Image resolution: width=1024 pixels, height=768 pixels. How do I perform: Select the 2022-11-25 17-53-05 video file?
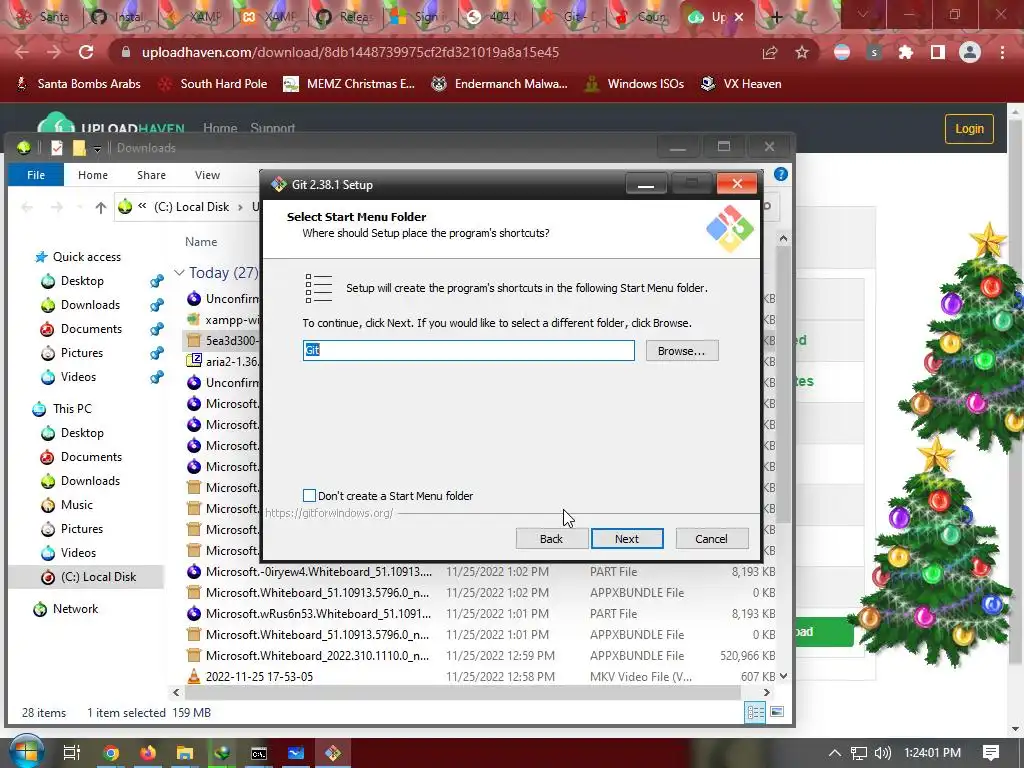tap(483, 677)
